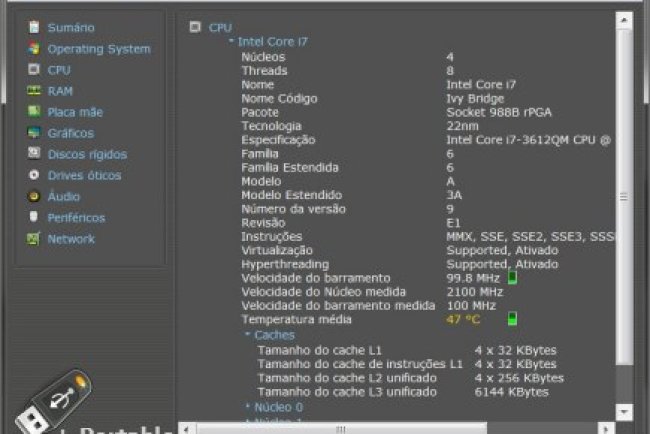The width and height of the screenshot is (650, 434).
Task: Click the 47 °C average temperature value
Action: 463,319
